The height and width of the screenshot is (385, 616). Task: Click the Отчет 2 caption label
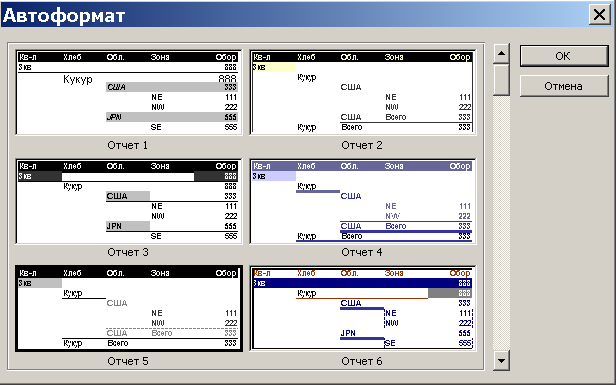coord(362,145)
